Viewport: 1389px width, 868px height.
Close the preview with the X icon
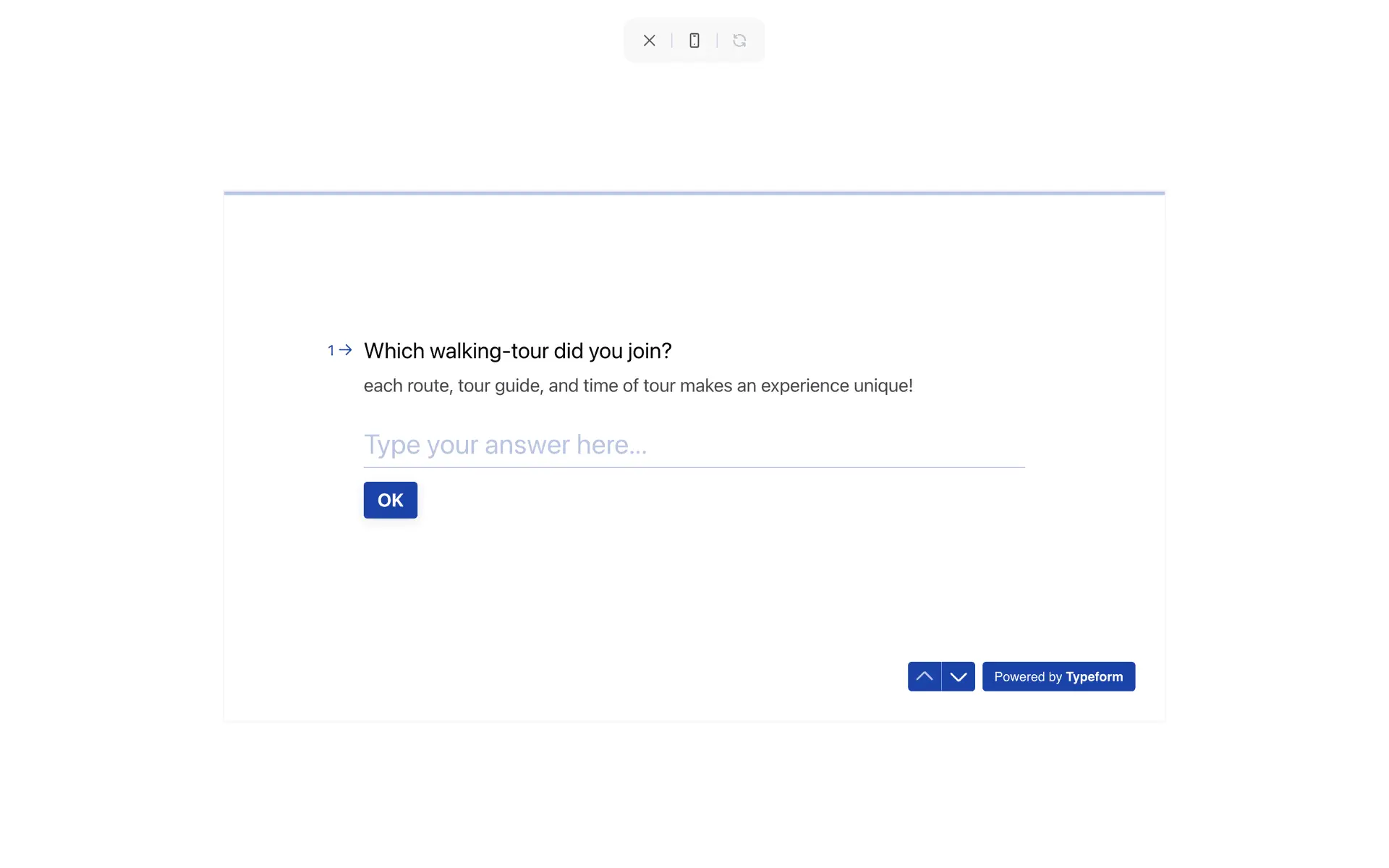649,41
